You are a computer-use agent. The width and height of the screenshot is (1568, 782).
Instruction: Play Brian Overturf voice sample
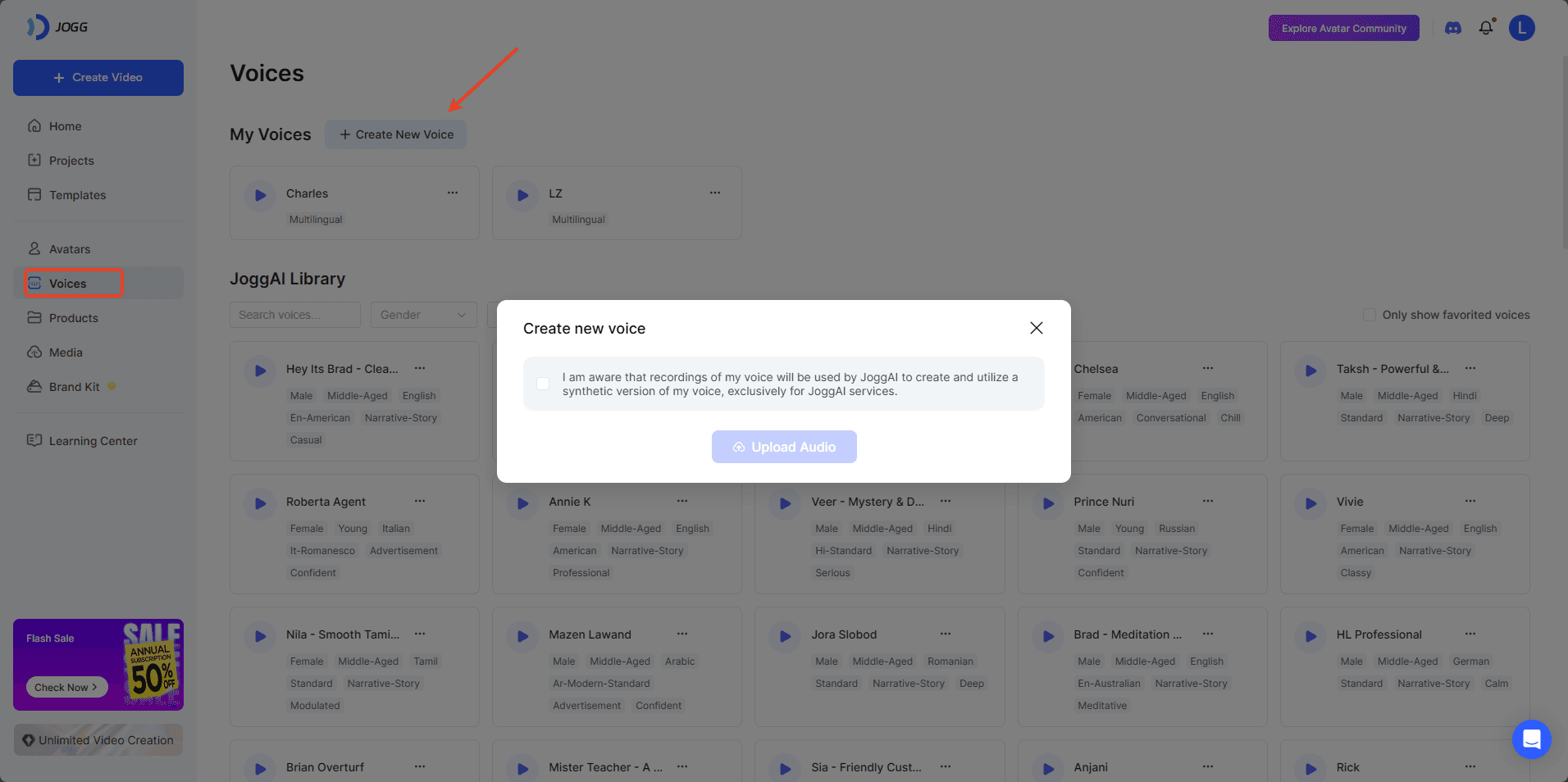pos(260,769)
